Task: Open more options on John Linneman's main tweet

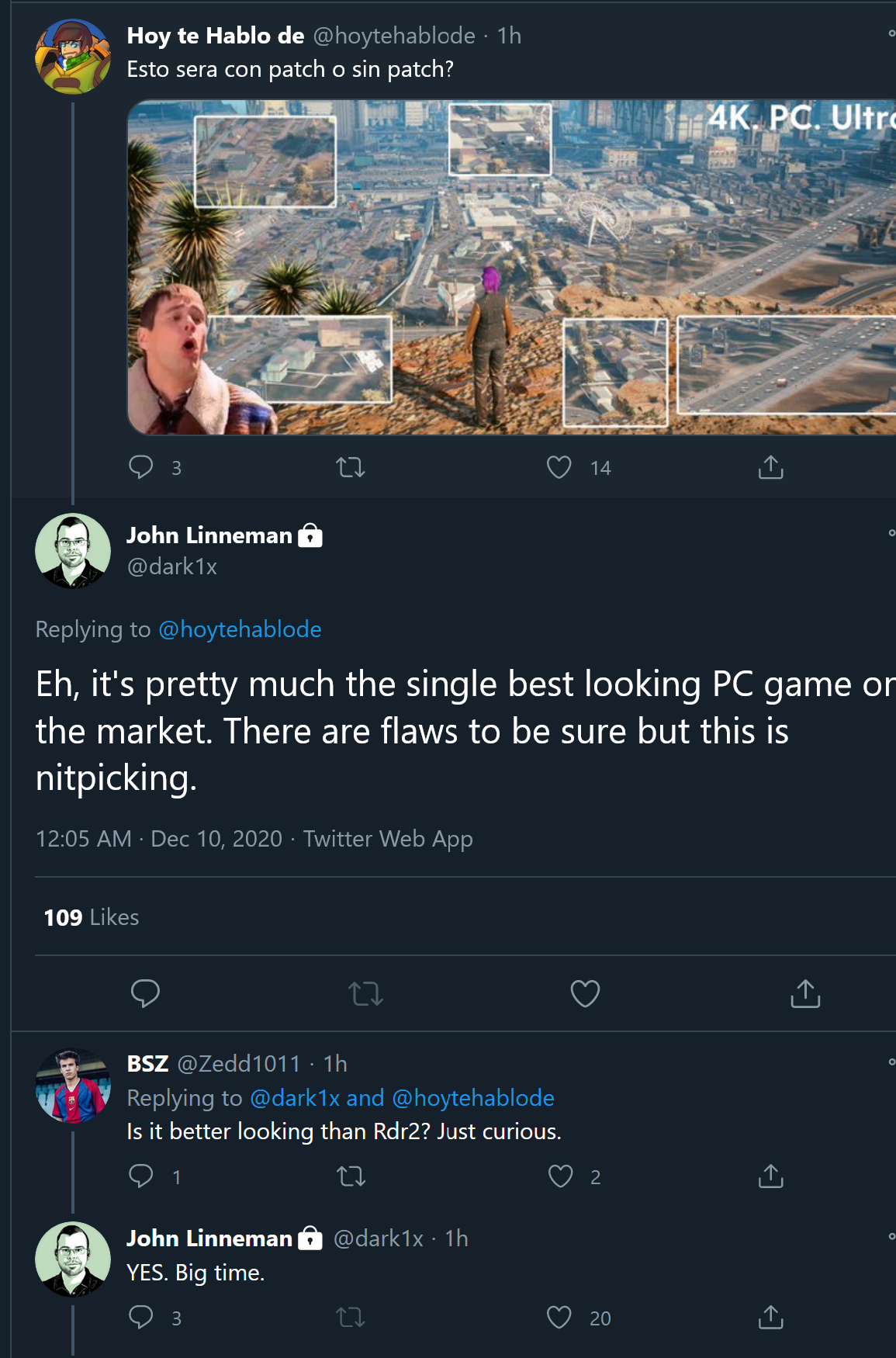Action: pos(891,532)
